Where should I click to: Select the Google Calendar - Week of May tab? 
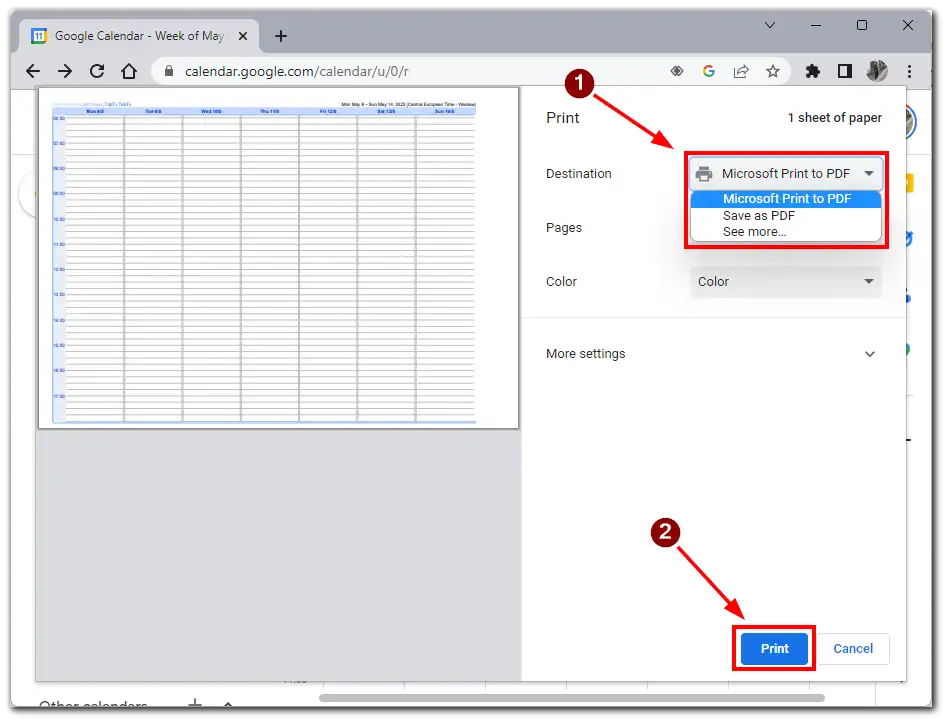tap(139, 36)
